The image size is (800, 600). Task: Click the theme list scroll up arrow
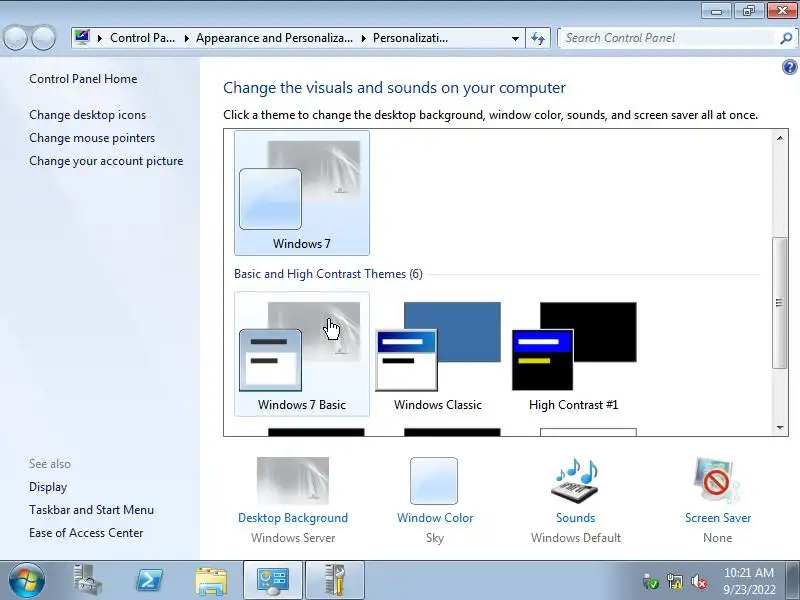(x=780, y=138)
